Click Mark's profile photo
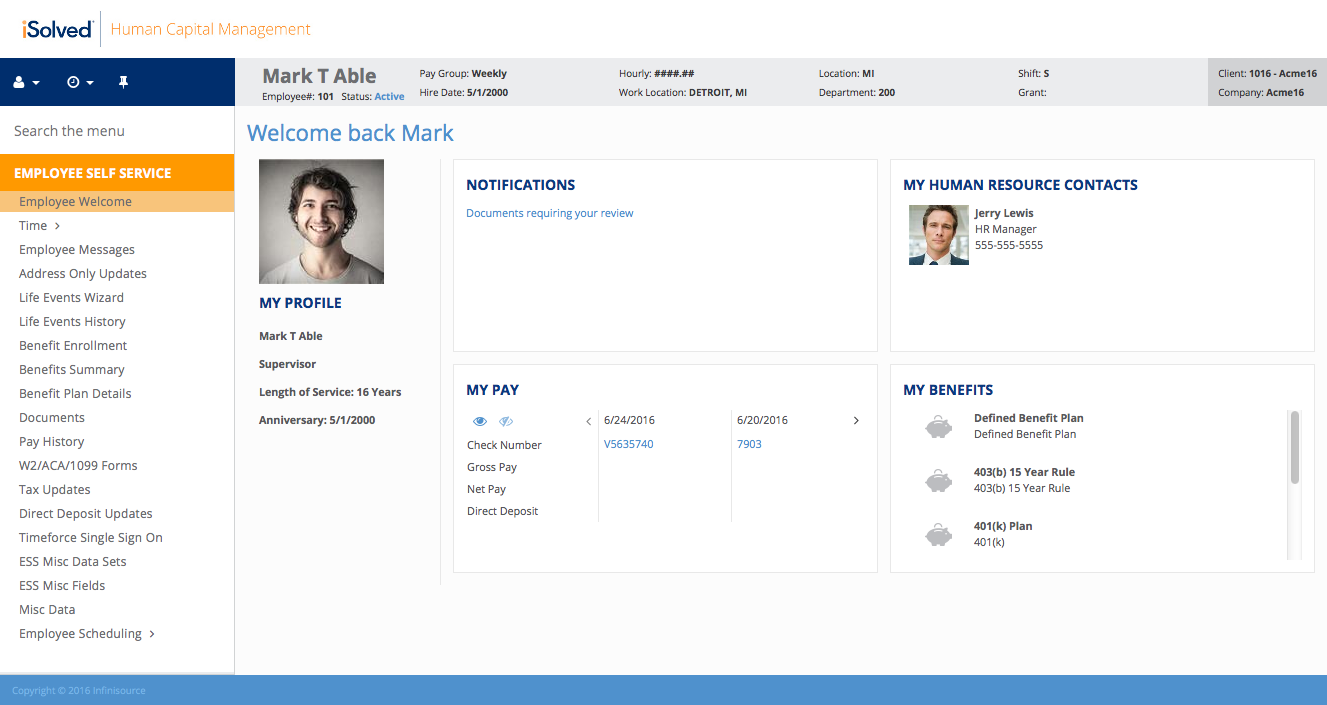 [321, 222]
